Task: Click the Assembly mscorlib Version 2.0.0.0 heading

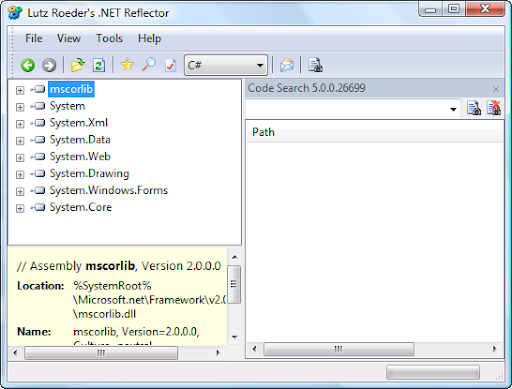Action: click(x=119, y=266)
